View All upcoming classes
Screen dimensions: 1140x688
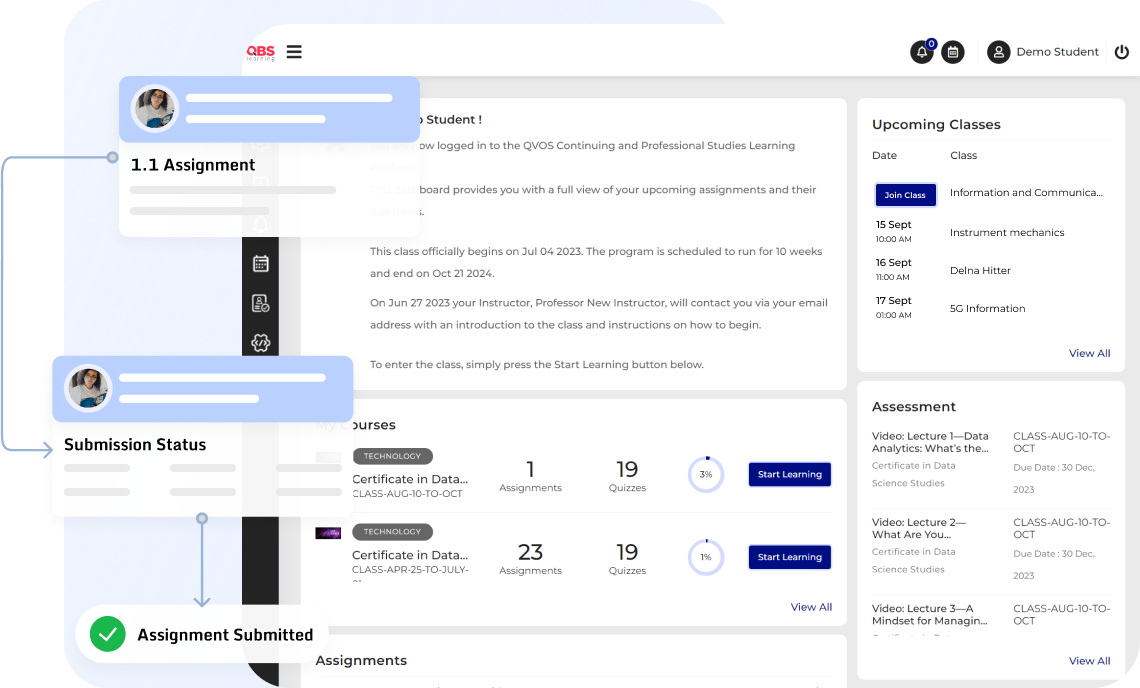[1089, 353]
